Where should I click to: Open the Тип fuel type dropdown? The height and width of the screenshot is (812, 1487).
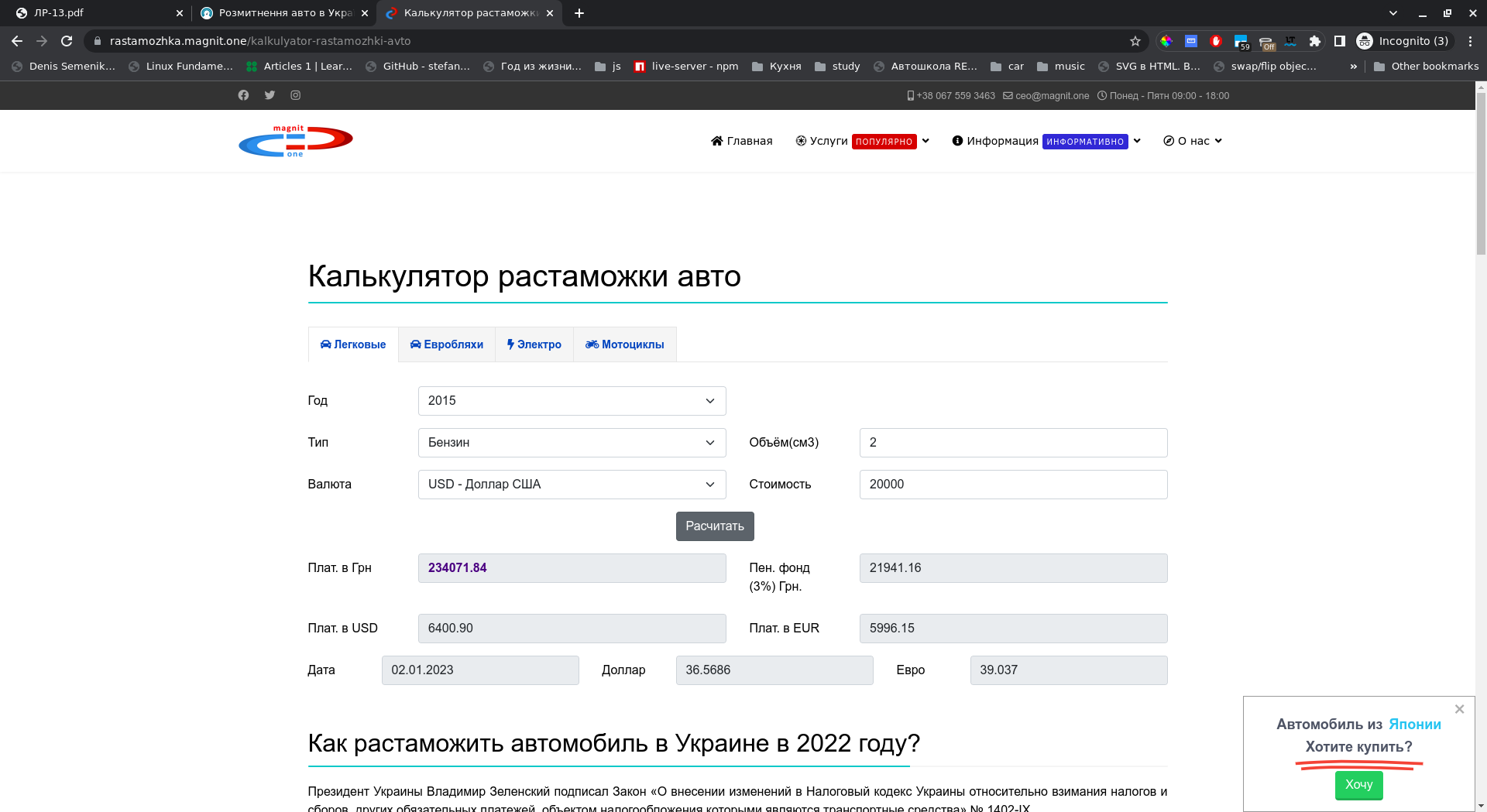(572, 443)
